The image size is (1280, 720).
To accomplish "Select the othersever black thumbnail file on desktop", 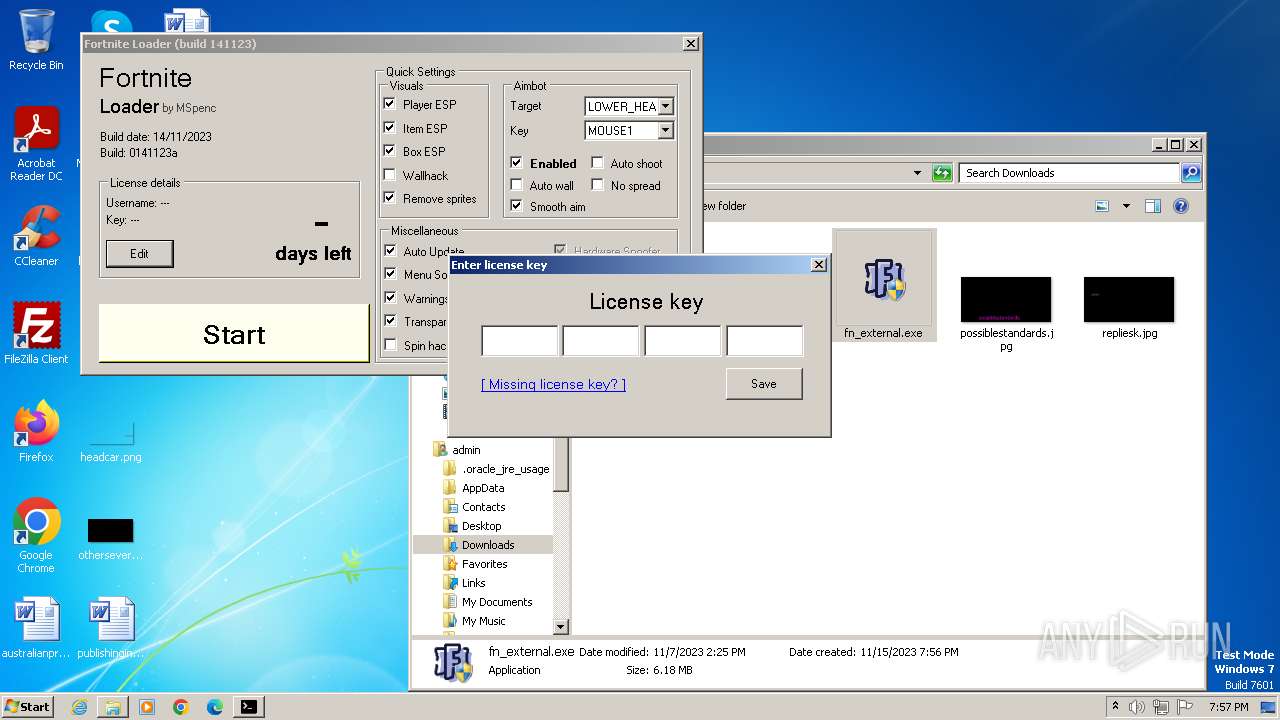I will click(x=110, y=538).
